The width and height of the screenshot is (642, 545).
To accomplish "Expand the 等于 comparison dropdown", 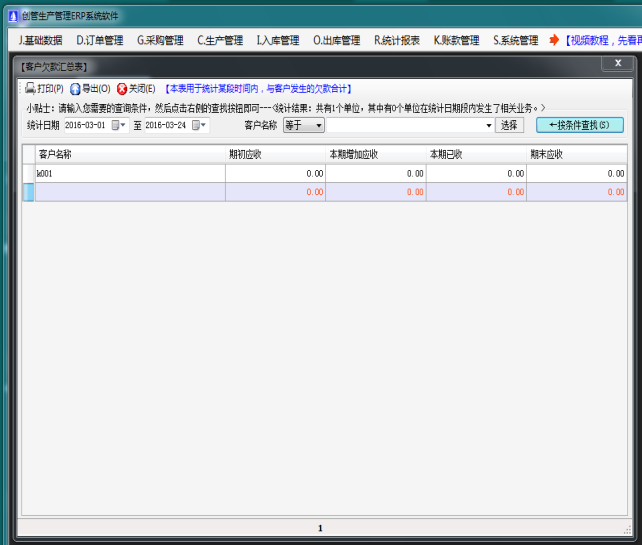I will [x=318, y=126].
